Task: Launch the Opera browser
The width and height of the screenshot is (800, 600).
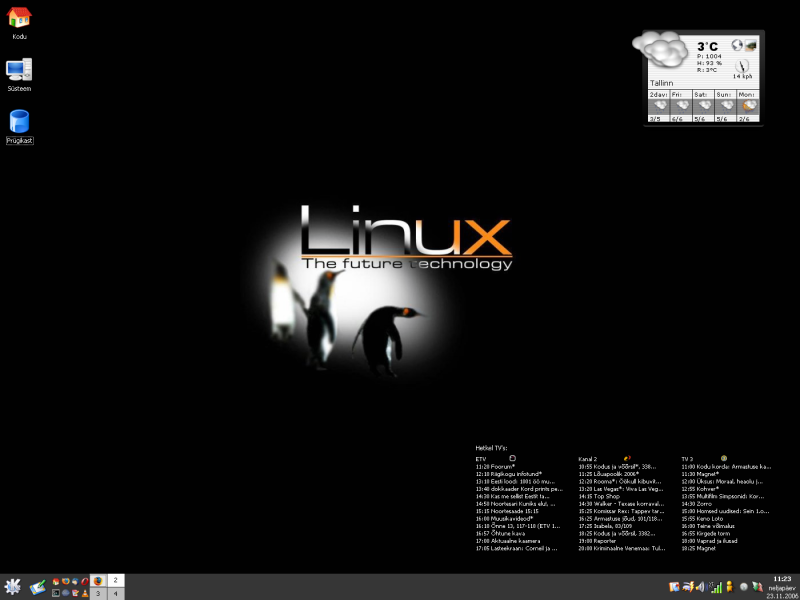Action: [x=85, y=582]
